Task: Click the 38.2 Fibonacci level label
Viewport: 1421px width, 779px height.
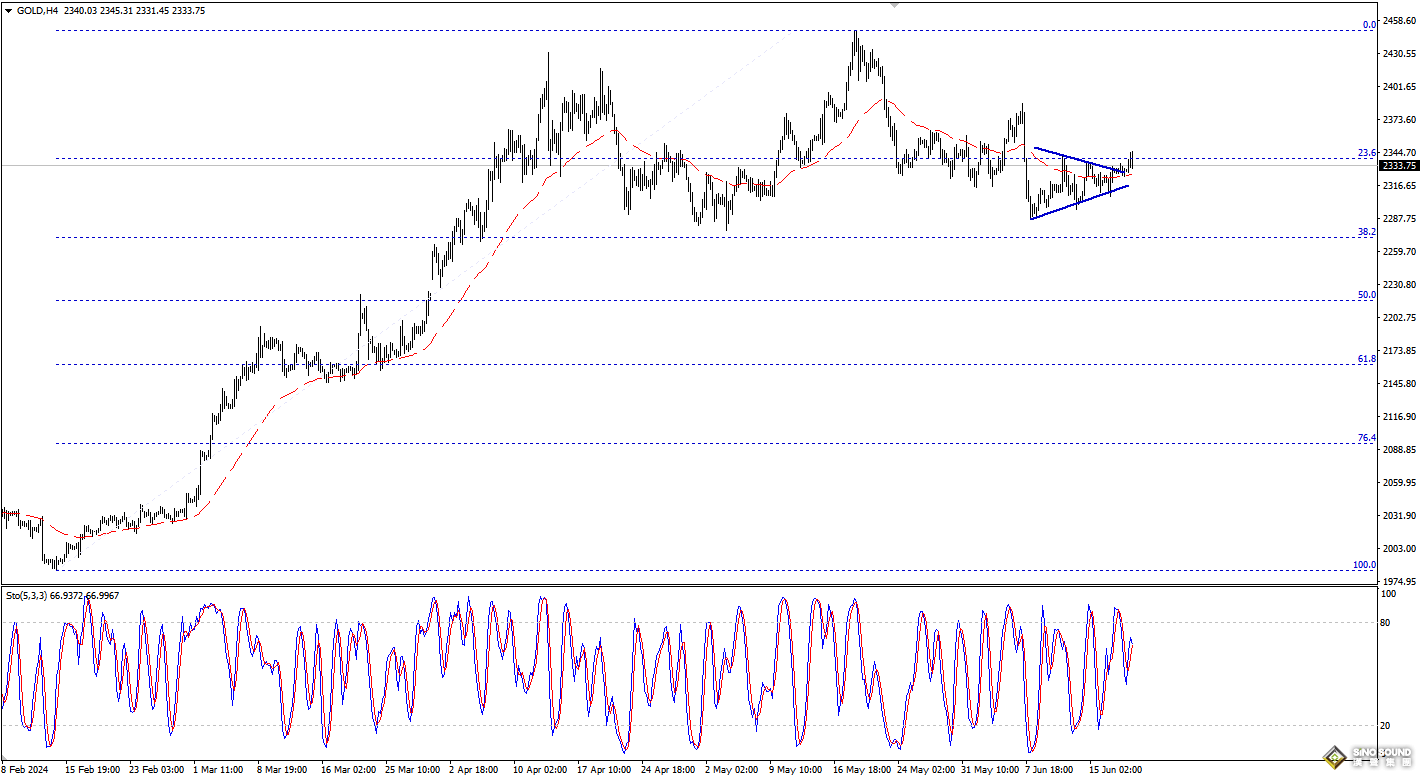Action: click(1367, 232)
